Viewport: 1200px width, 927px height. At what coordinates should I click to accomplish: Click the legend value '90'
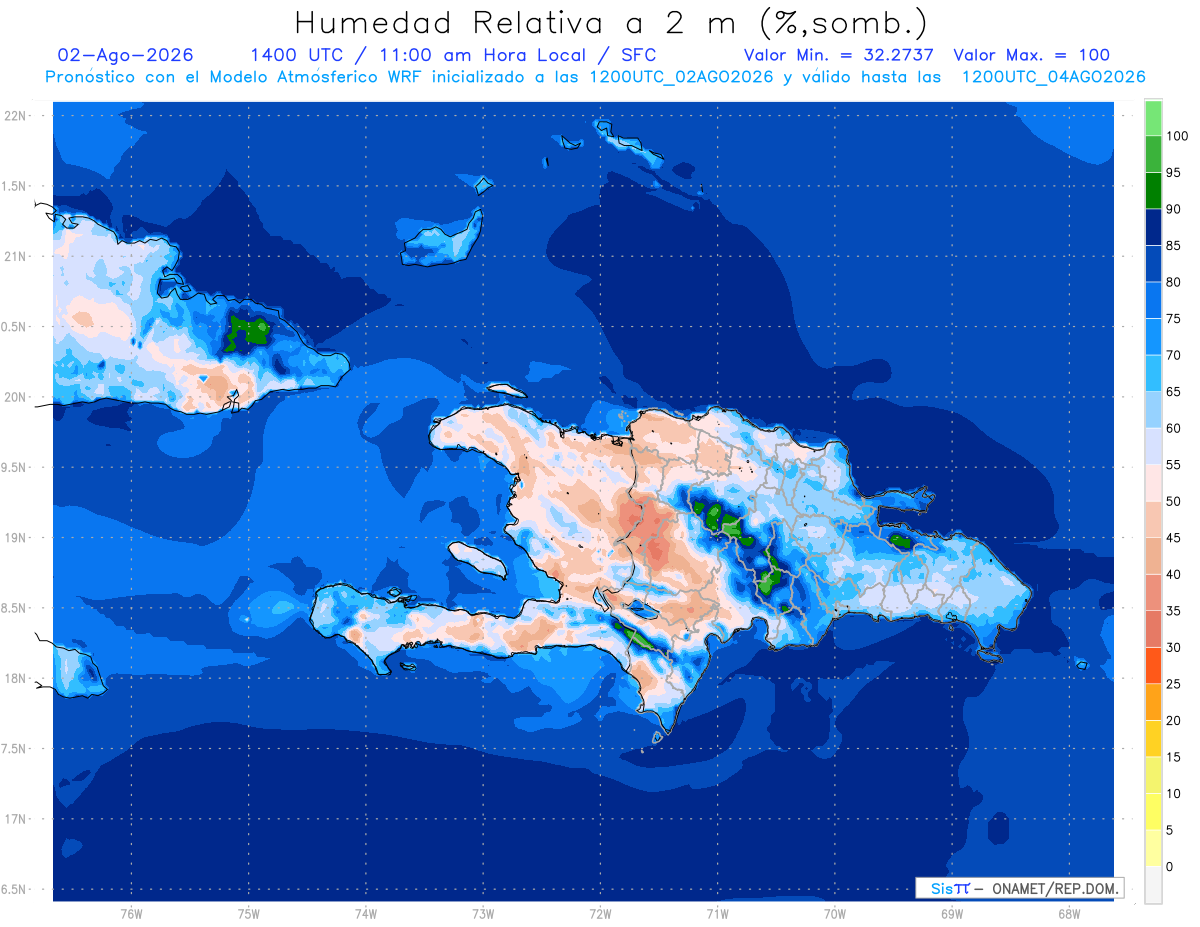coord(1173,209)
